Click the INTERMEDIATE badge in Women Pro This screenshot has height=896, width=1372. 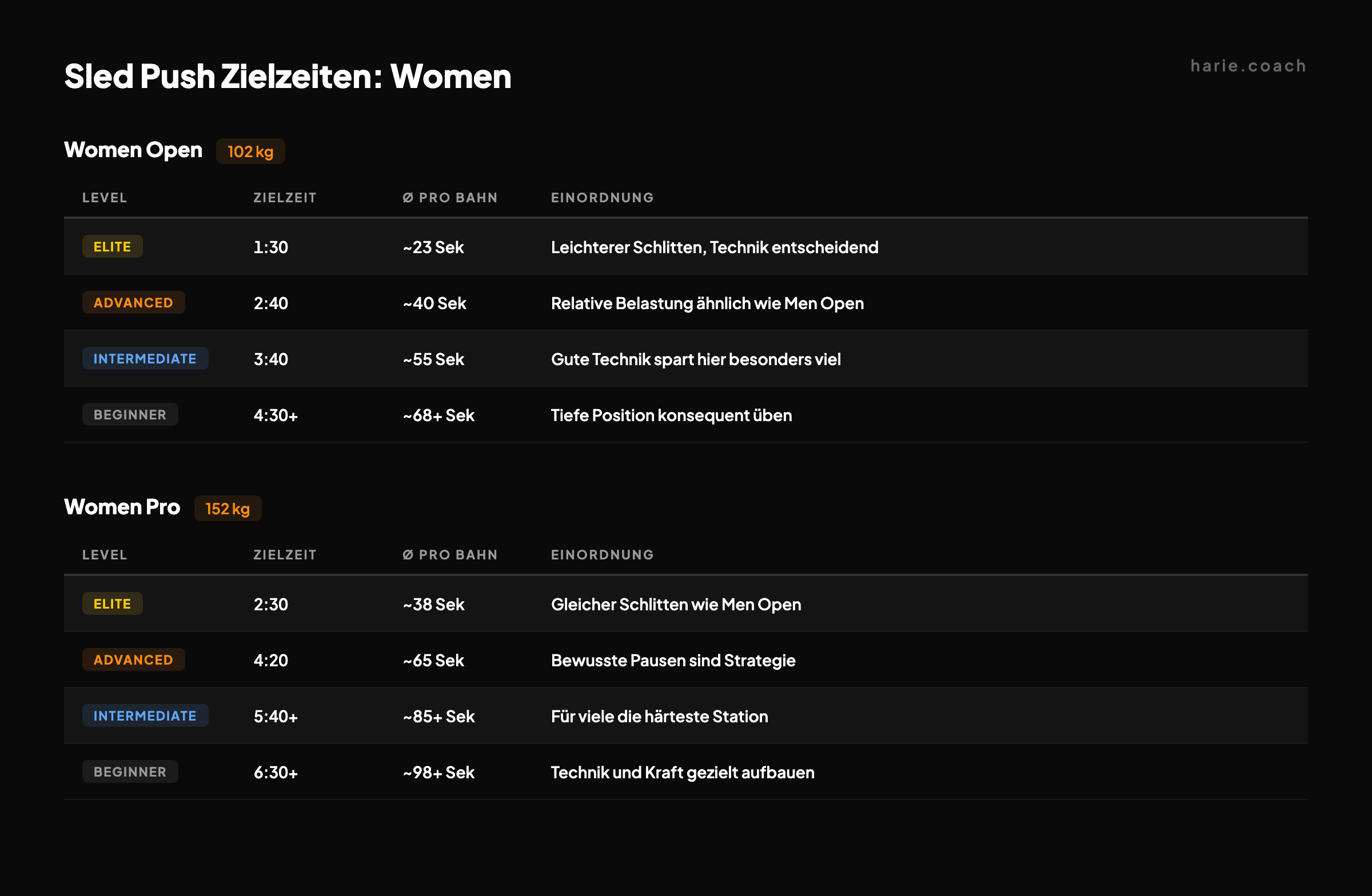point(145,715)
